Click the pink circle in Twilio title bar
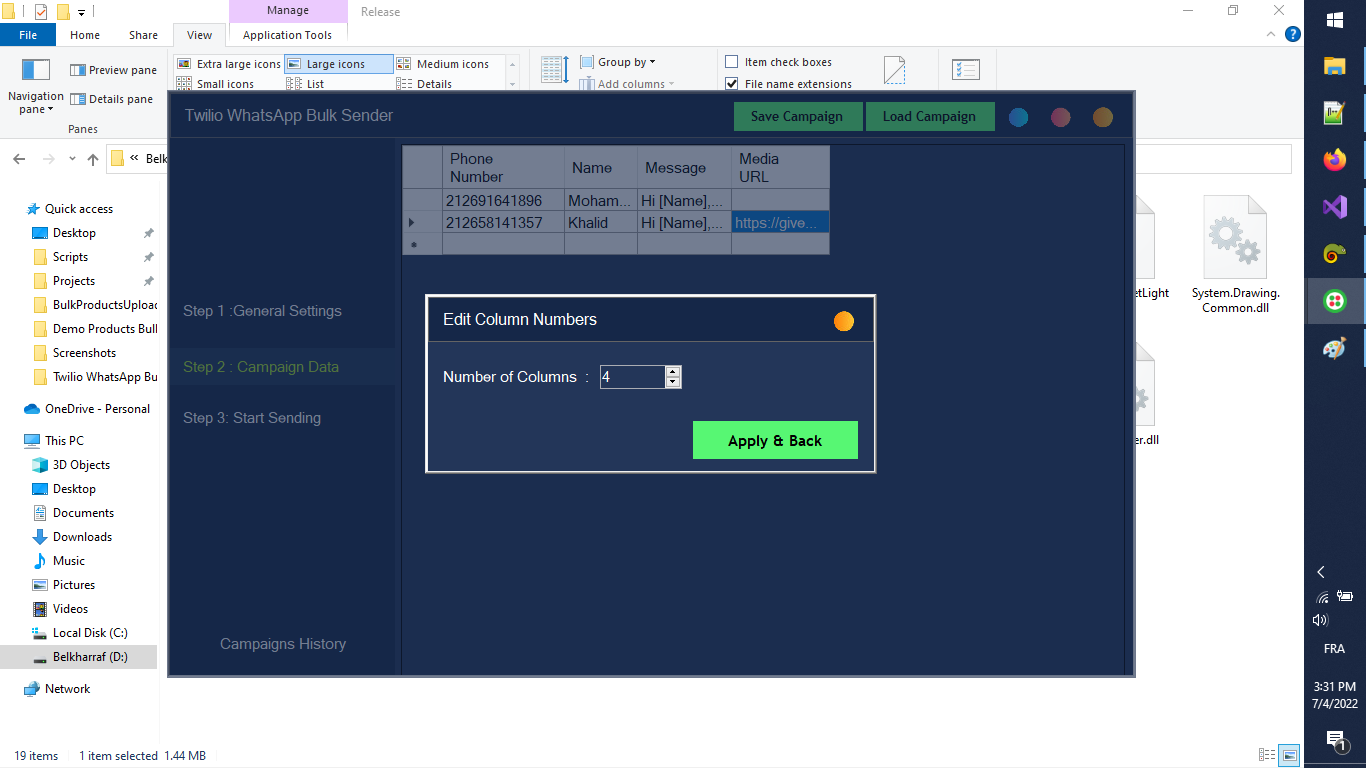The image size is (1366, 768). tap(1061, 117)
